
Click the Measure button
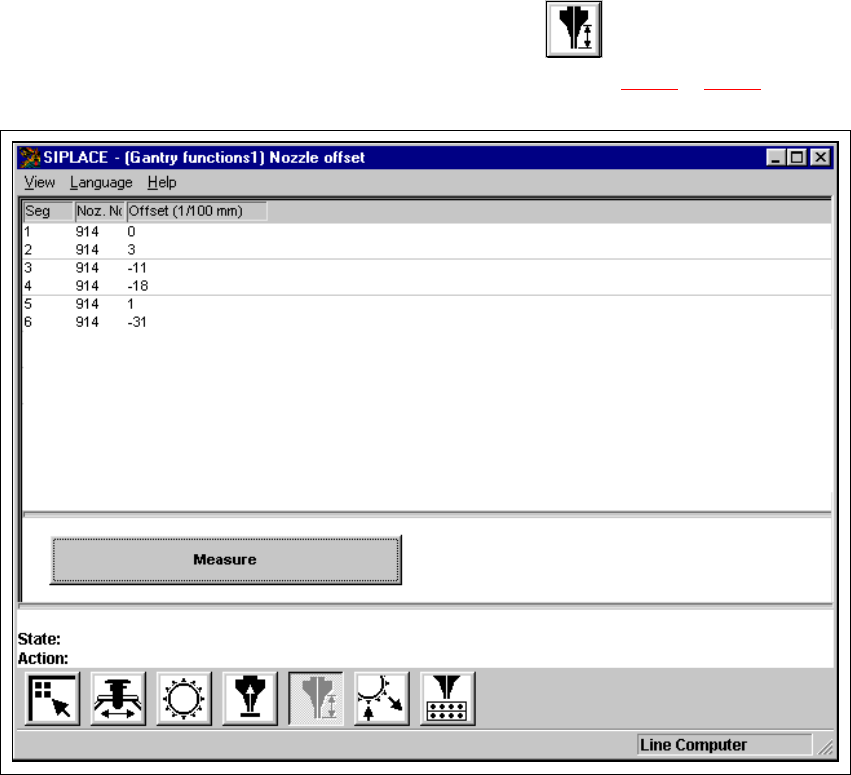[x=225, y=560]
